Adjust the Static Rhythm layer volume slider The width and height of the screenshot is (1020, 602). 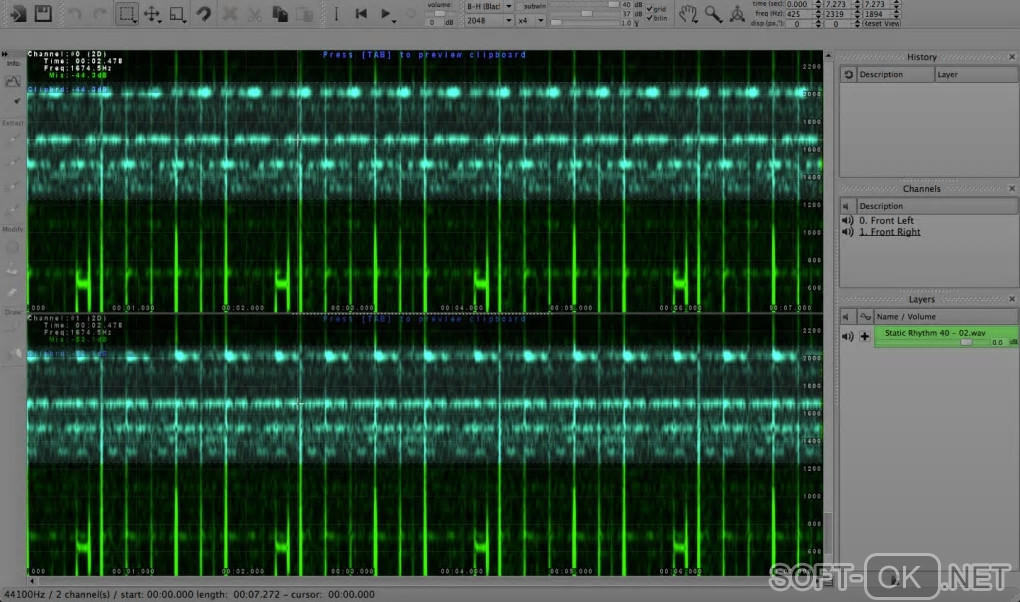coord(967,342)
